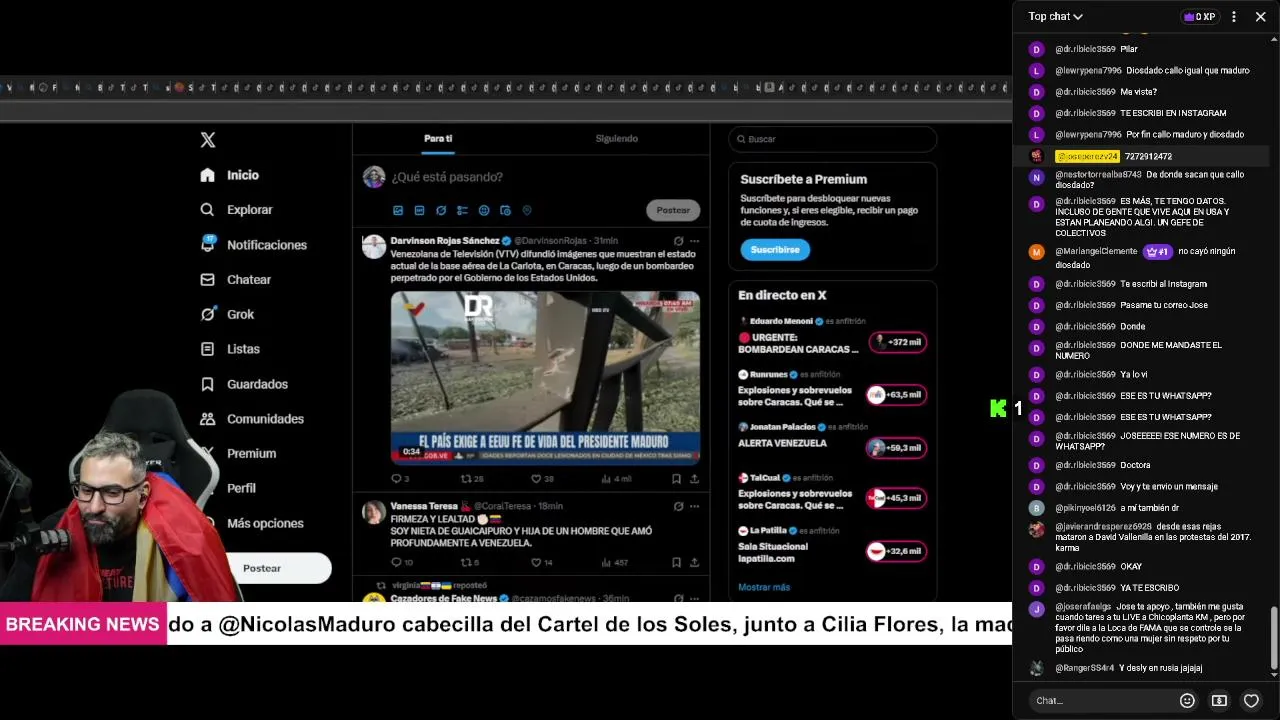Viewport: 1280px width, 720px height.
Task: Bookmark Darvinson Rojas Sánchez post
Action: 678,479
